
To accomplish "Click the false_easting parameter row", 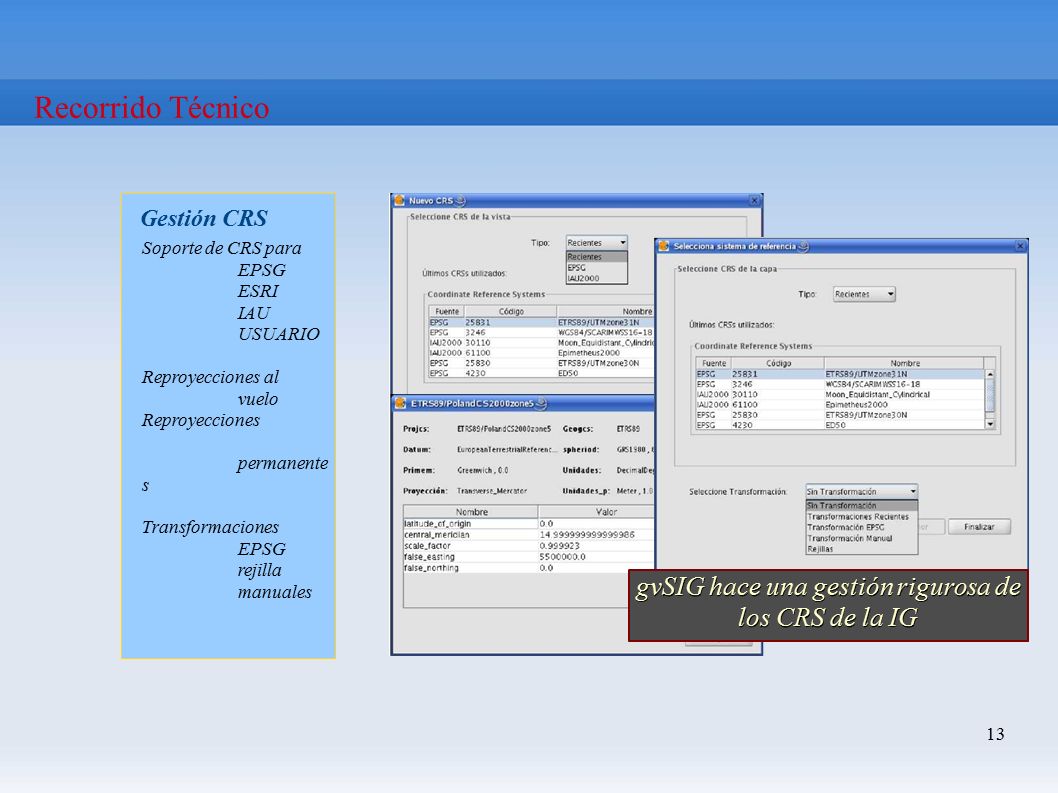I will tap(529, 557).
